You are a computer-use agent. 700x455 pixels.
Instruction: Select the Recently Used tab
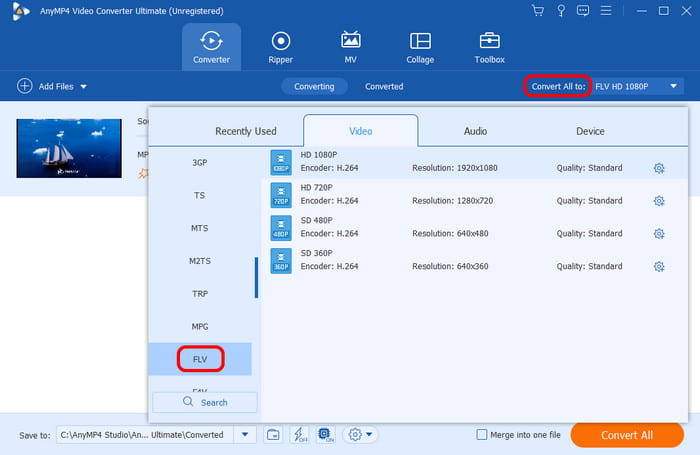click(x=246, y=131)
